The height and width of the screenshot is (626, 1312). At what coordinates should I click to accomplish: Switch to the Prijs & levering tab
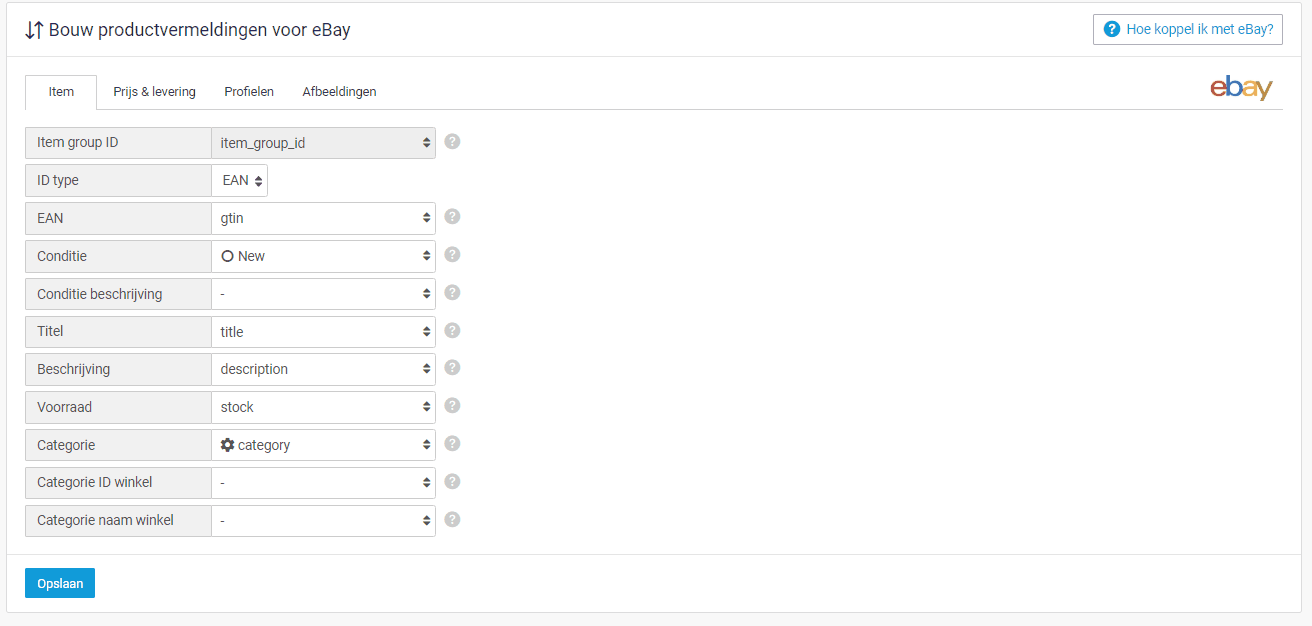click(x=154, y=91)
